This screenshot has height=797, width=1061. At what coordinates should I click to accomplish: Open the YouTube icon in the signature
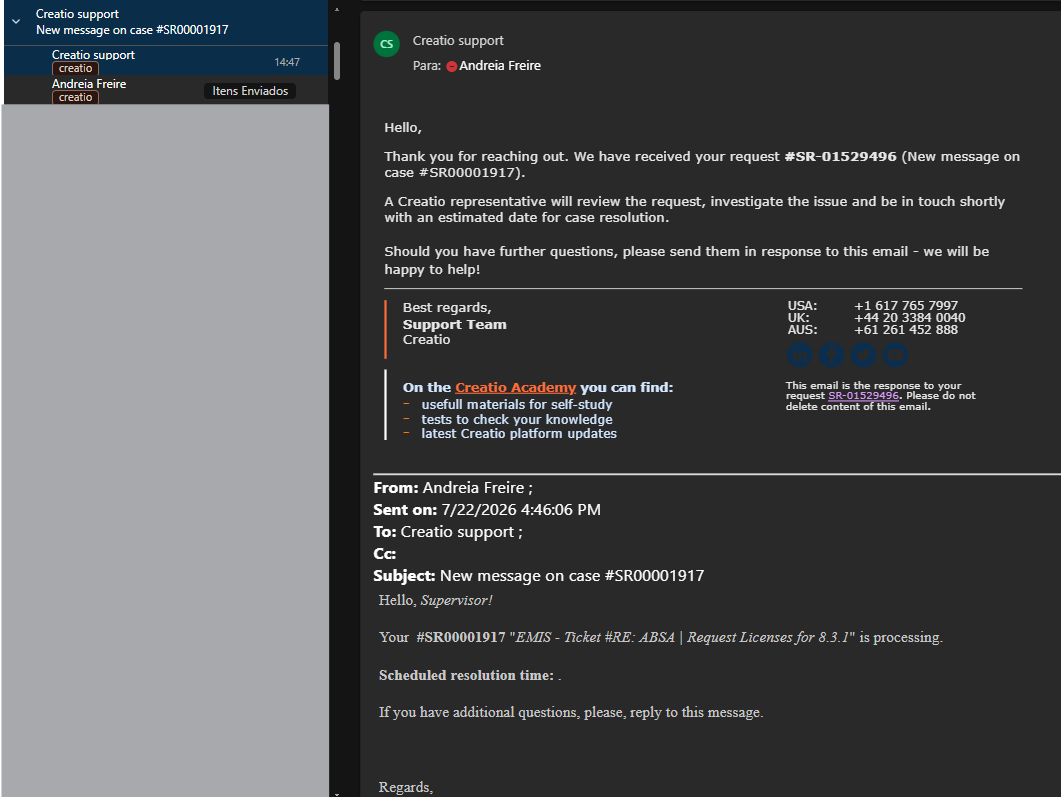(895, 355)
